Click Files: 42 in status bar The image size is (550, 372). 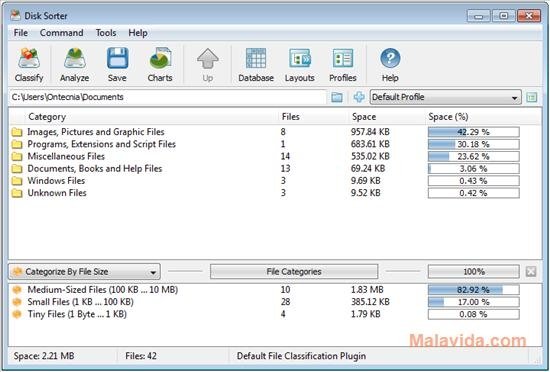point(141,356)
